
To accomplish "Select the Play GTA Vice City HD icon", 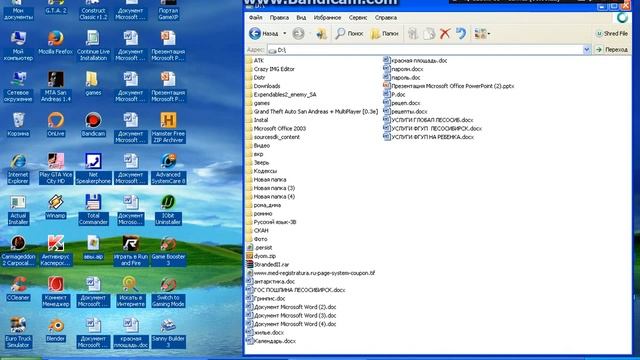I will [56, 169].
